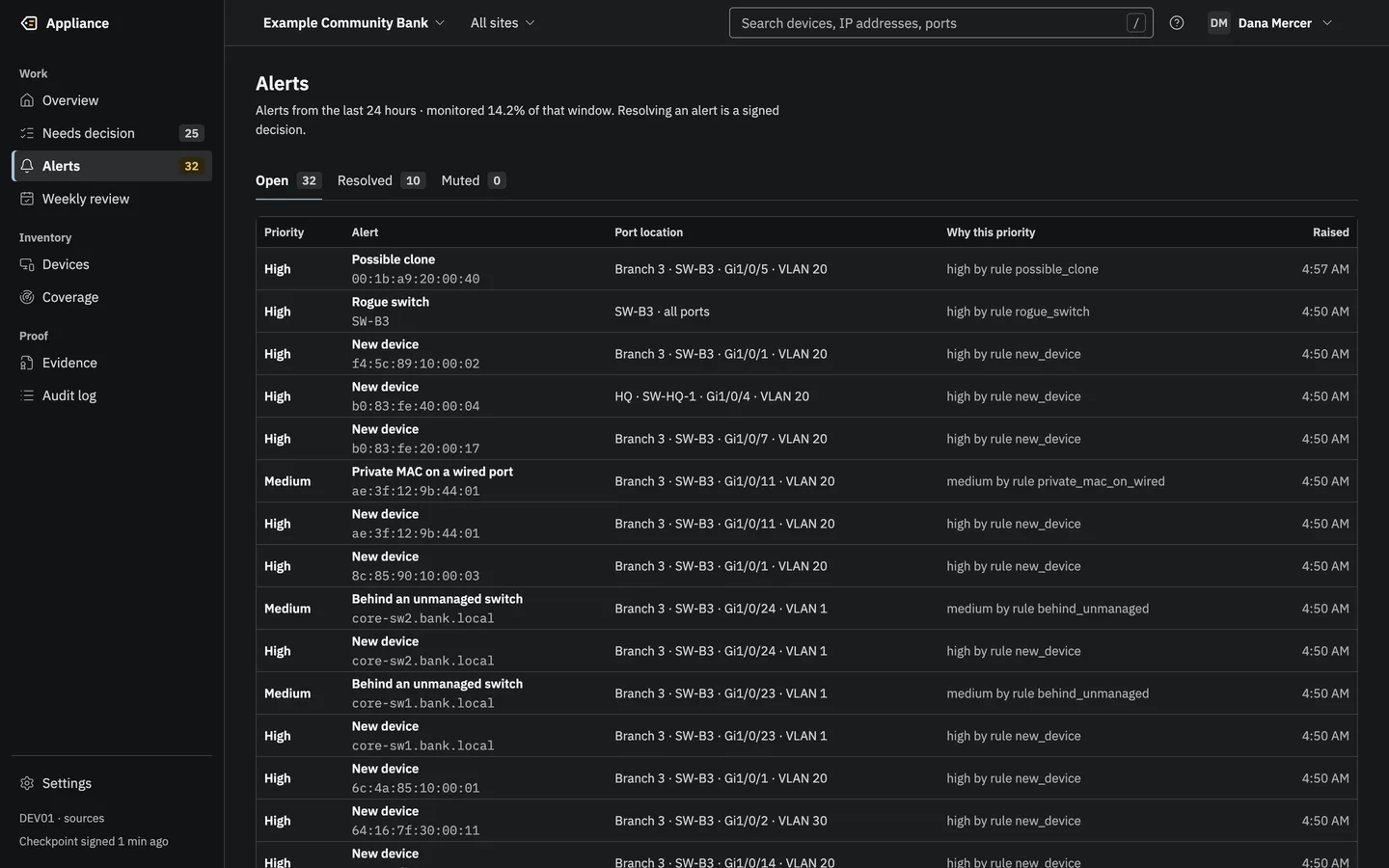Open the Example Community Bank dropdown
Screen dimensions: 1389x868
(x=354, y=23)
